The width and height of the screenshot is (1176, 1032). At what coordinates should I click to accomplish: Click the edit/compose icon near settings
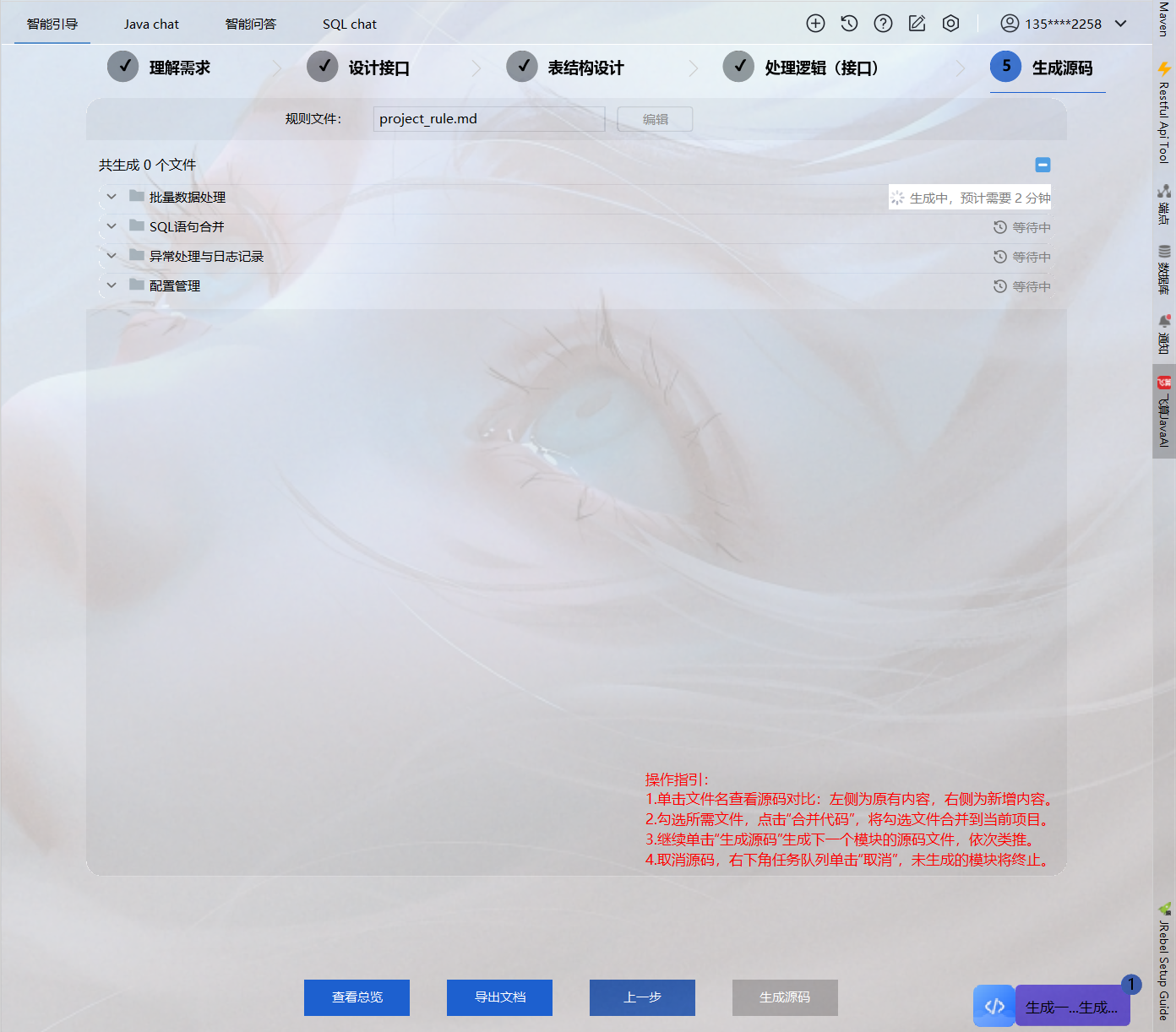(x=917, y=24)
